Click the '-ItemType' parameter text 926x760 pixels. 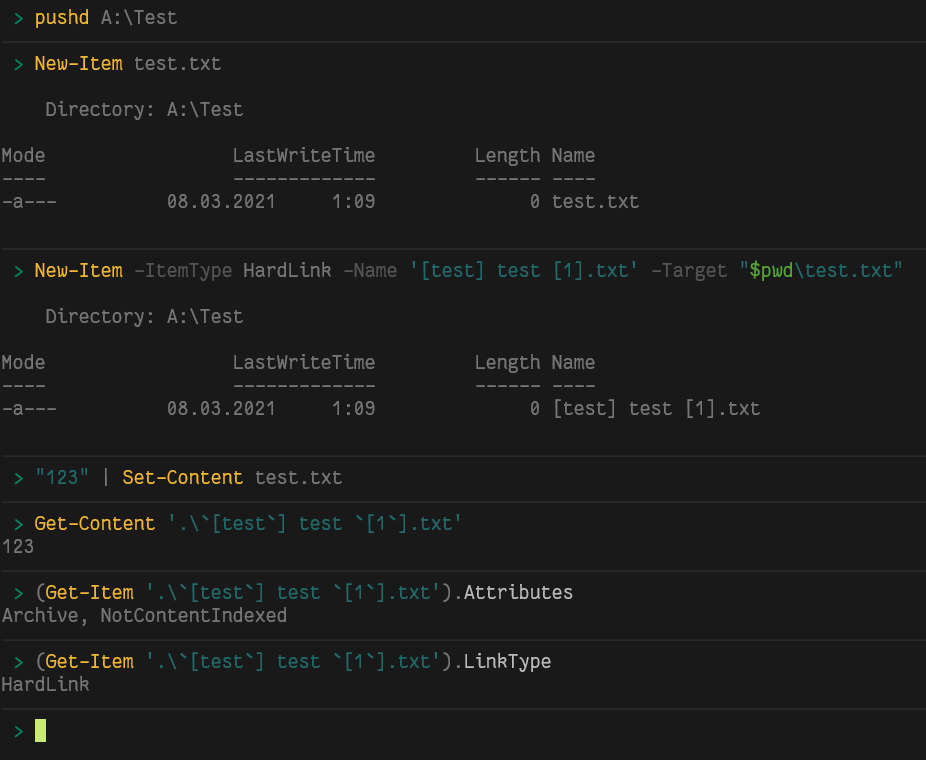(183, 270)
